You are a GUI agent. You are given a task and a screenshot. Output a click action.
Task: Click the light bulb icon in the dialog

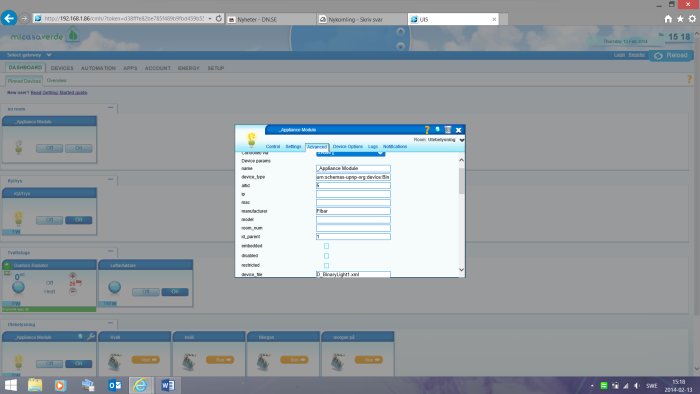tap(251, 139)
